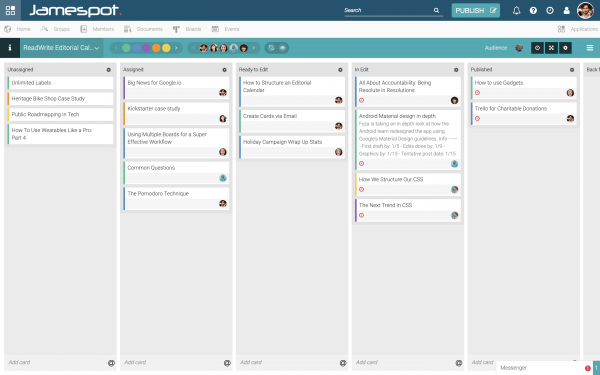600x375 pixels.
Task: Open the Kickstarter case study card
Action: tap(176, 113)
